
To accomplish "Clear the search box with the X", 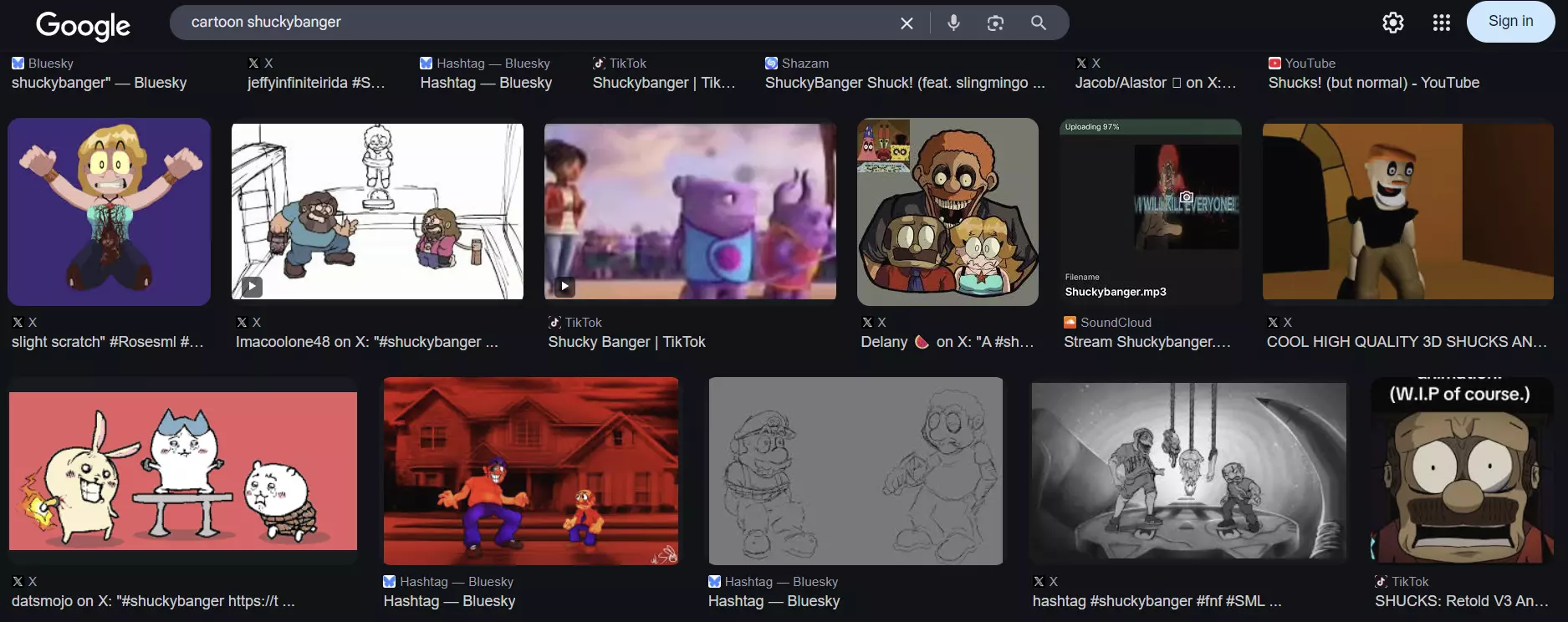I will pos(907,23).
